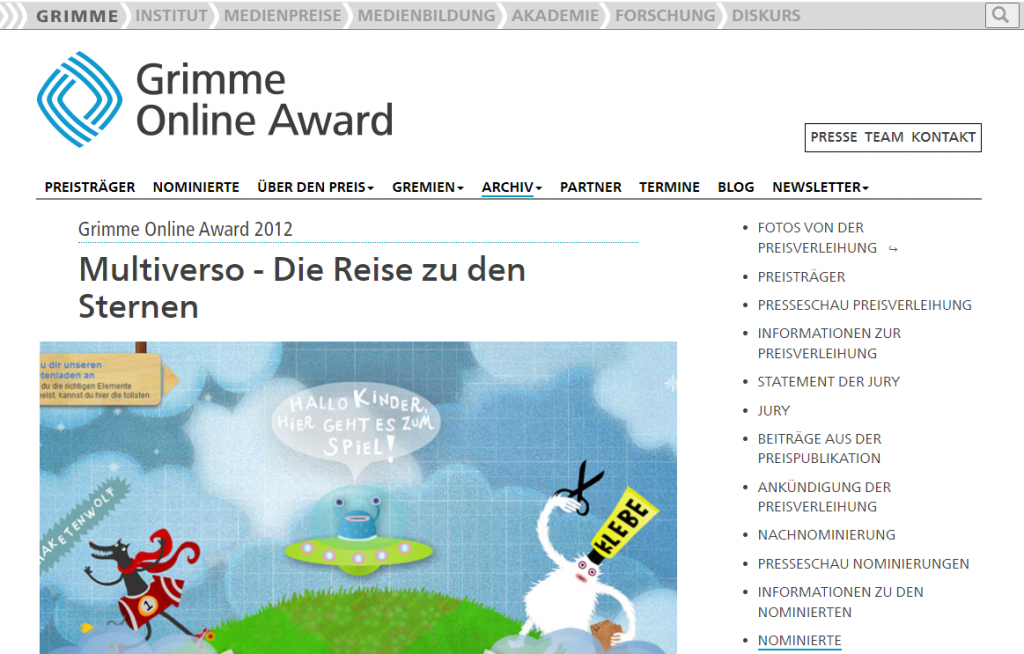Image resolution: width=1024 pixels, height=654 pixels.
Task: Expand the ÜBER DEN PREIS dropdown
Action: (315, 188)
